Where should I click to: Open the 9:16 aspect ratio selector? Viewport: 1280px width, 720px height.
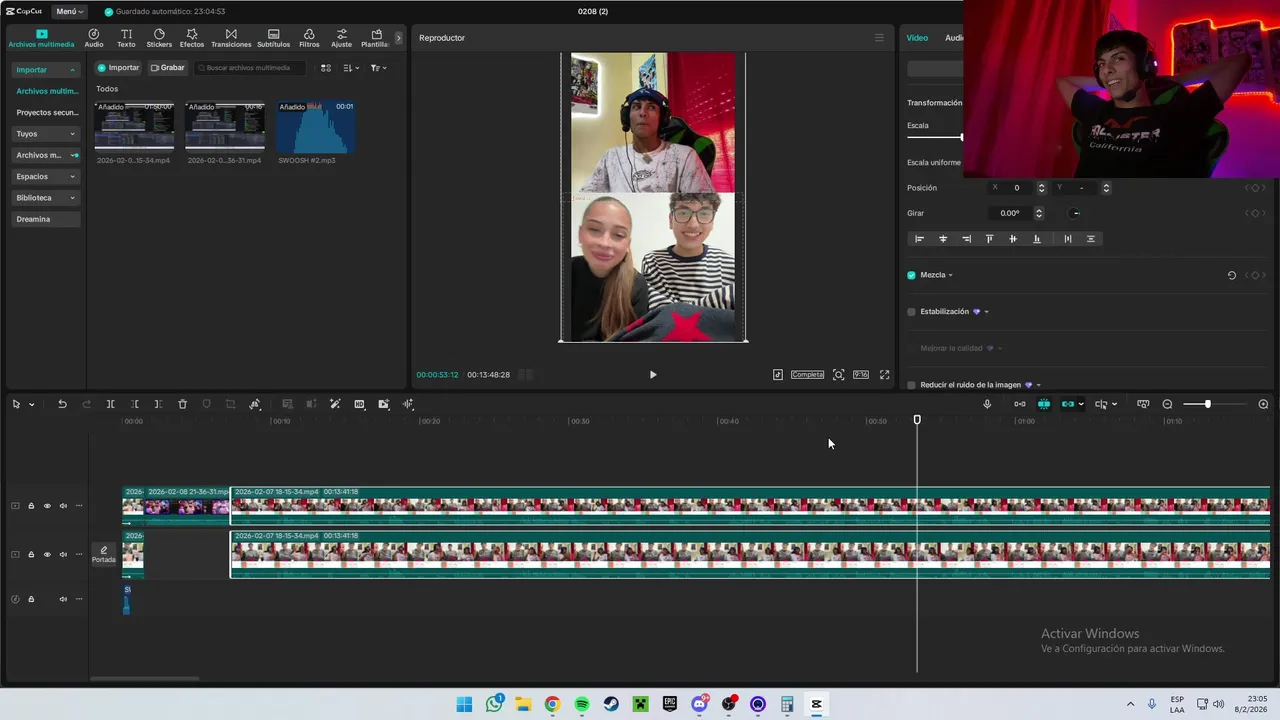tap(861, 375)
